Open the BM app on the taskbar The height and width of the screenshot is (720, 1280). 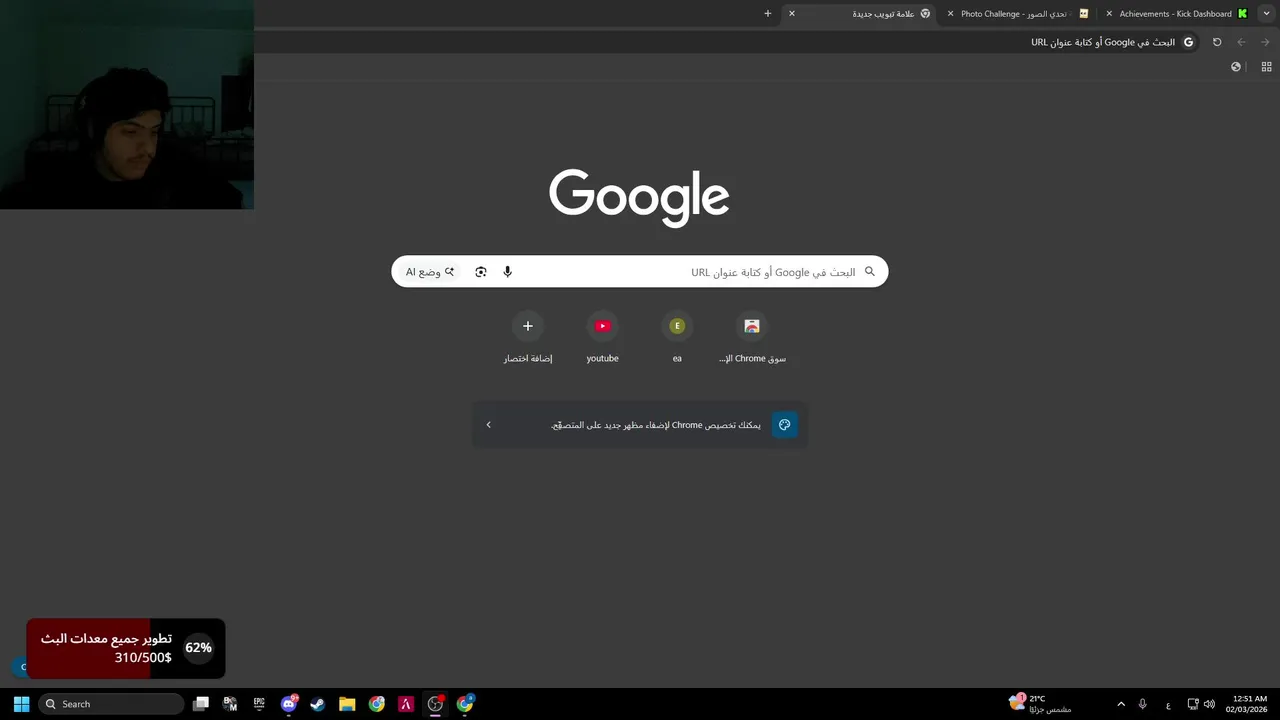(230, 704)
